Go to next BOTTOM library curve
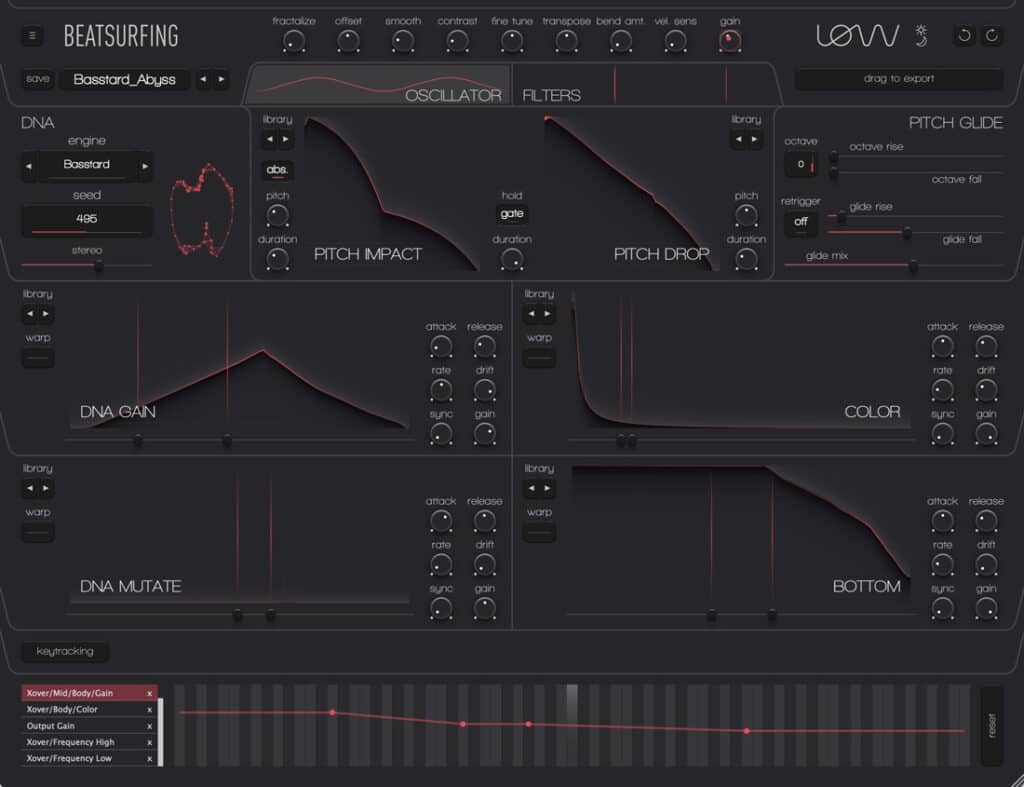1024x787 pixels. [547, 488]
